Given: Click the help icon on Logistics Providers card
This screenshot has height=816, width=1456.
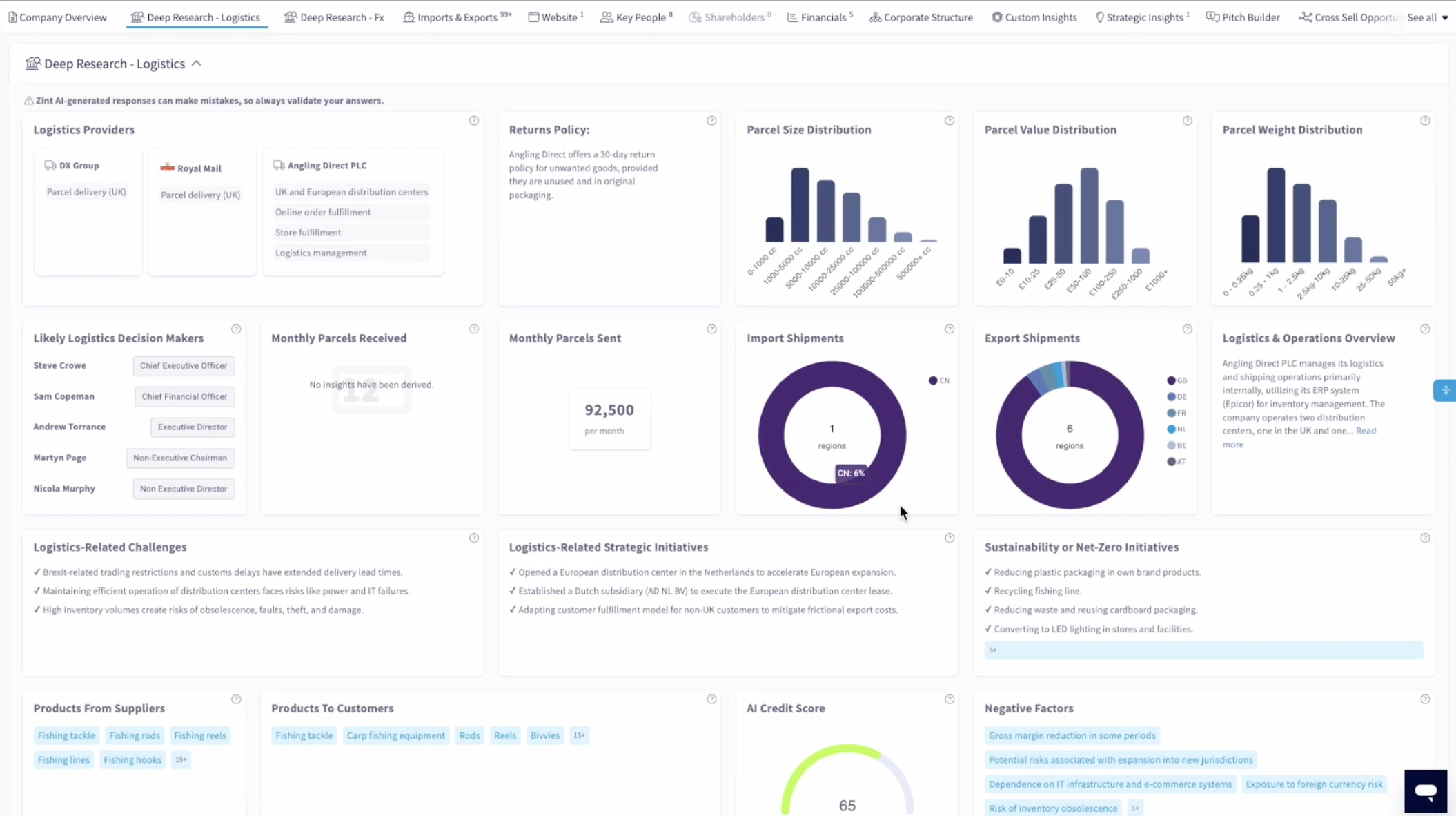Looking at the screenshot, I should (x=473, y=121).
